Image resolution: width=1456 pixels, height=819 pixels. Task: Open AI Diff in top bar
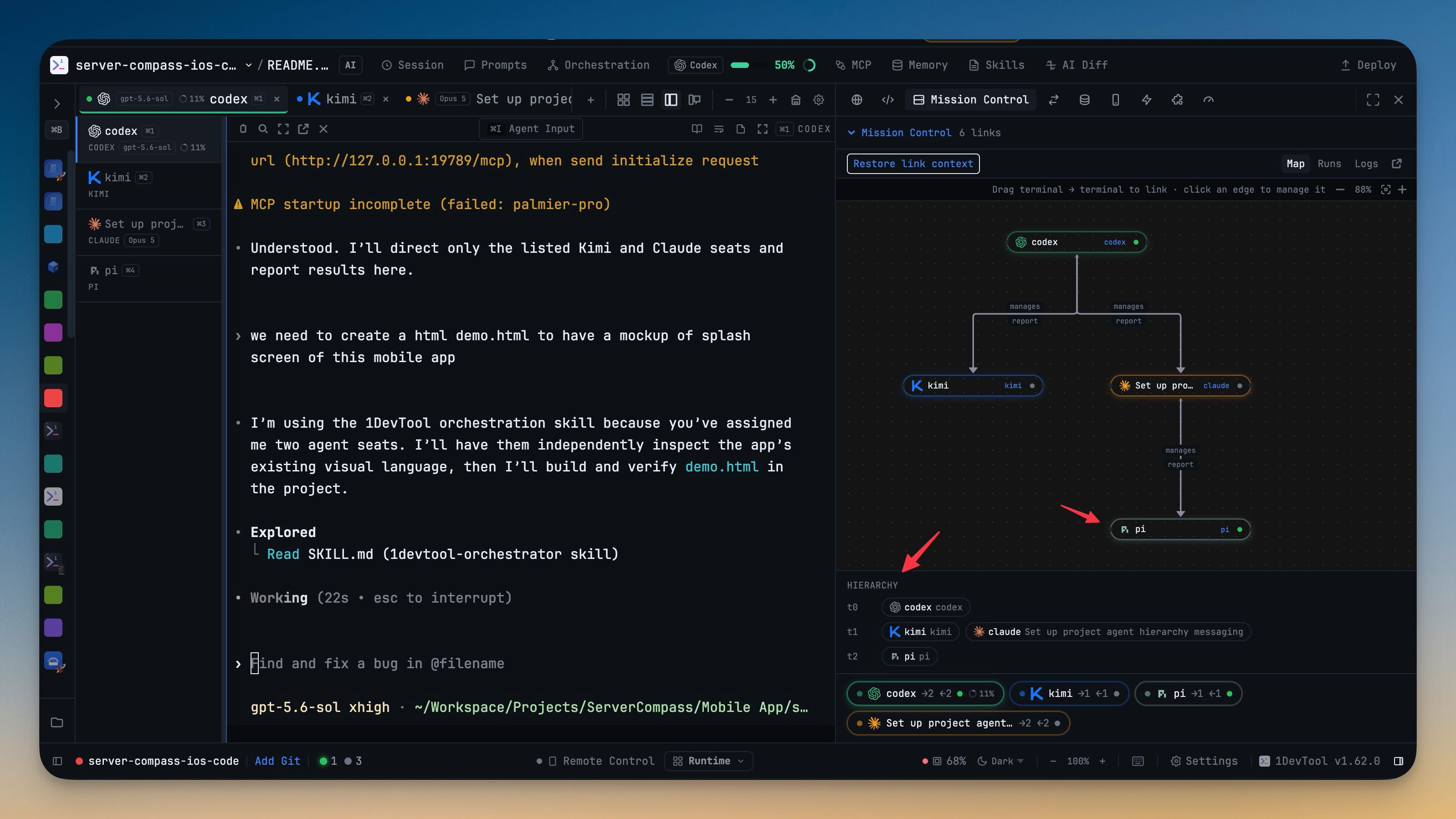tap(1077, 65)
